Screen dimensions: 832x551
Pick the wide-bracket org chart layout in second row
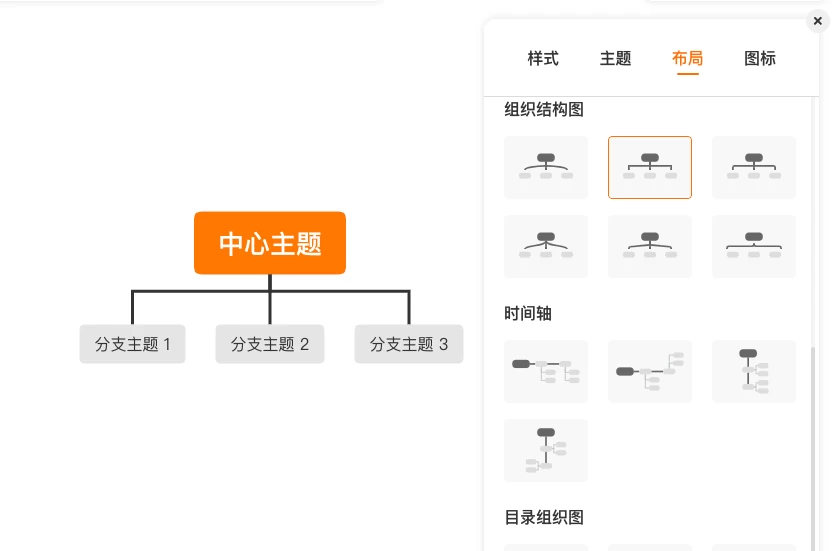[x=754, y=246]
